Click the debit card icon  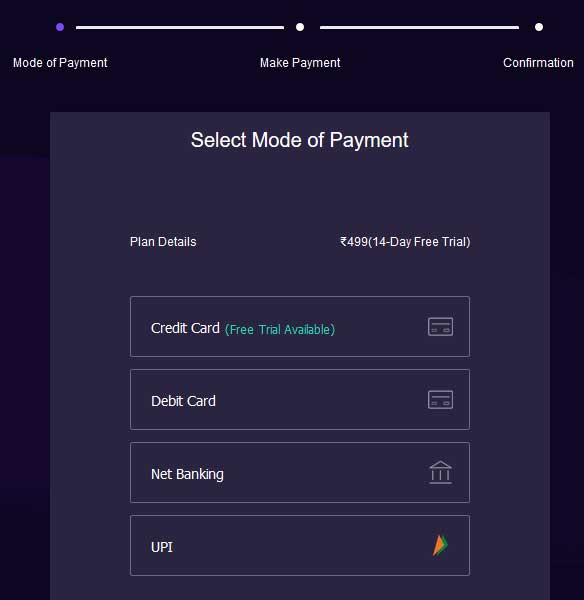pos(440,400)
